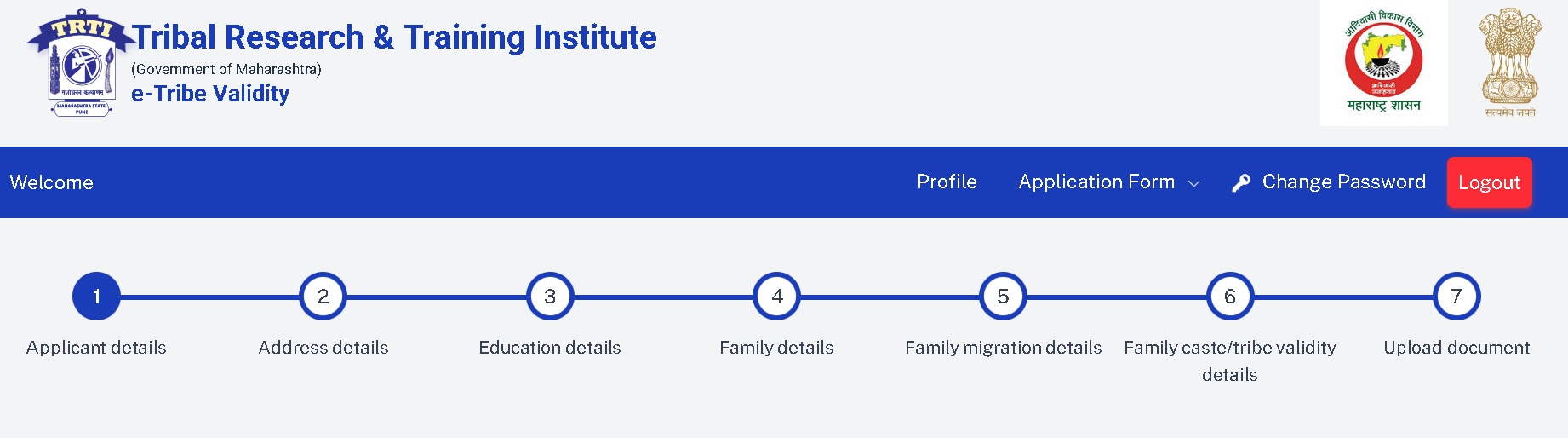Open the Profile menu item
This screenshot has width=1568, height=438.
[947, 182]
